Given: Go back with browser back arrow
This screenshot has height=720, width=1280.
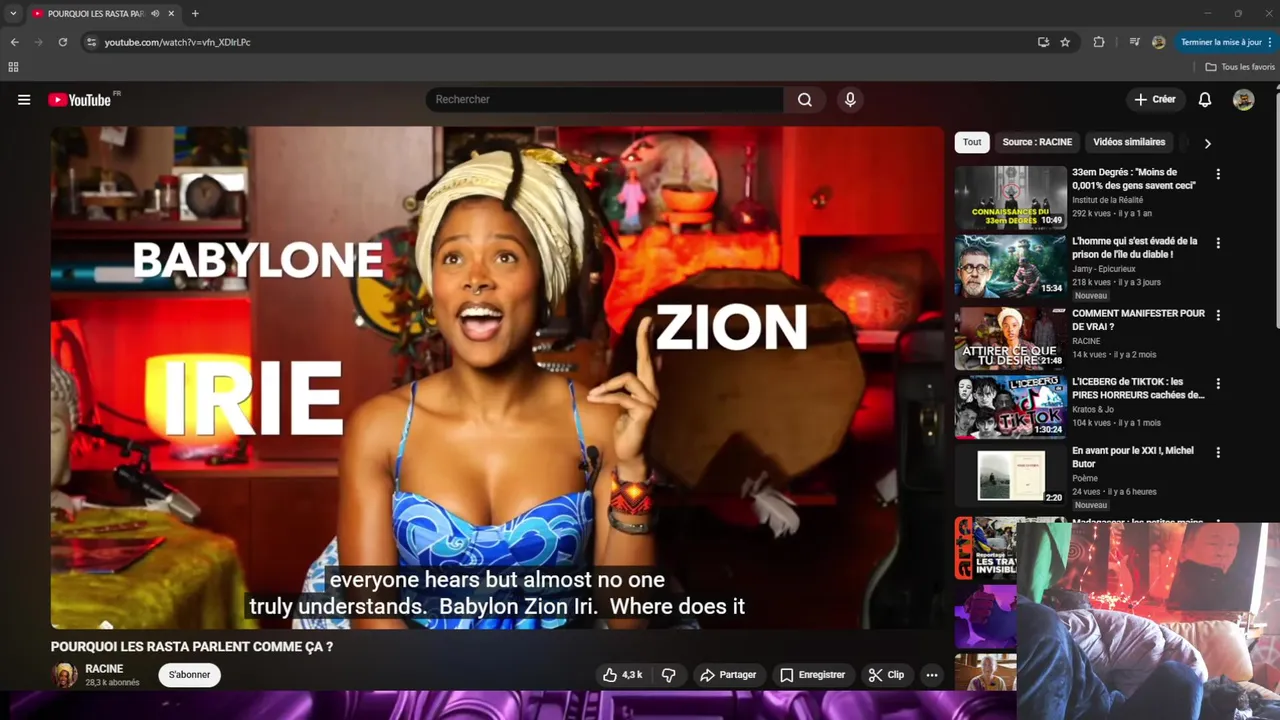Looking at the screenshot, I should (14, 42).
